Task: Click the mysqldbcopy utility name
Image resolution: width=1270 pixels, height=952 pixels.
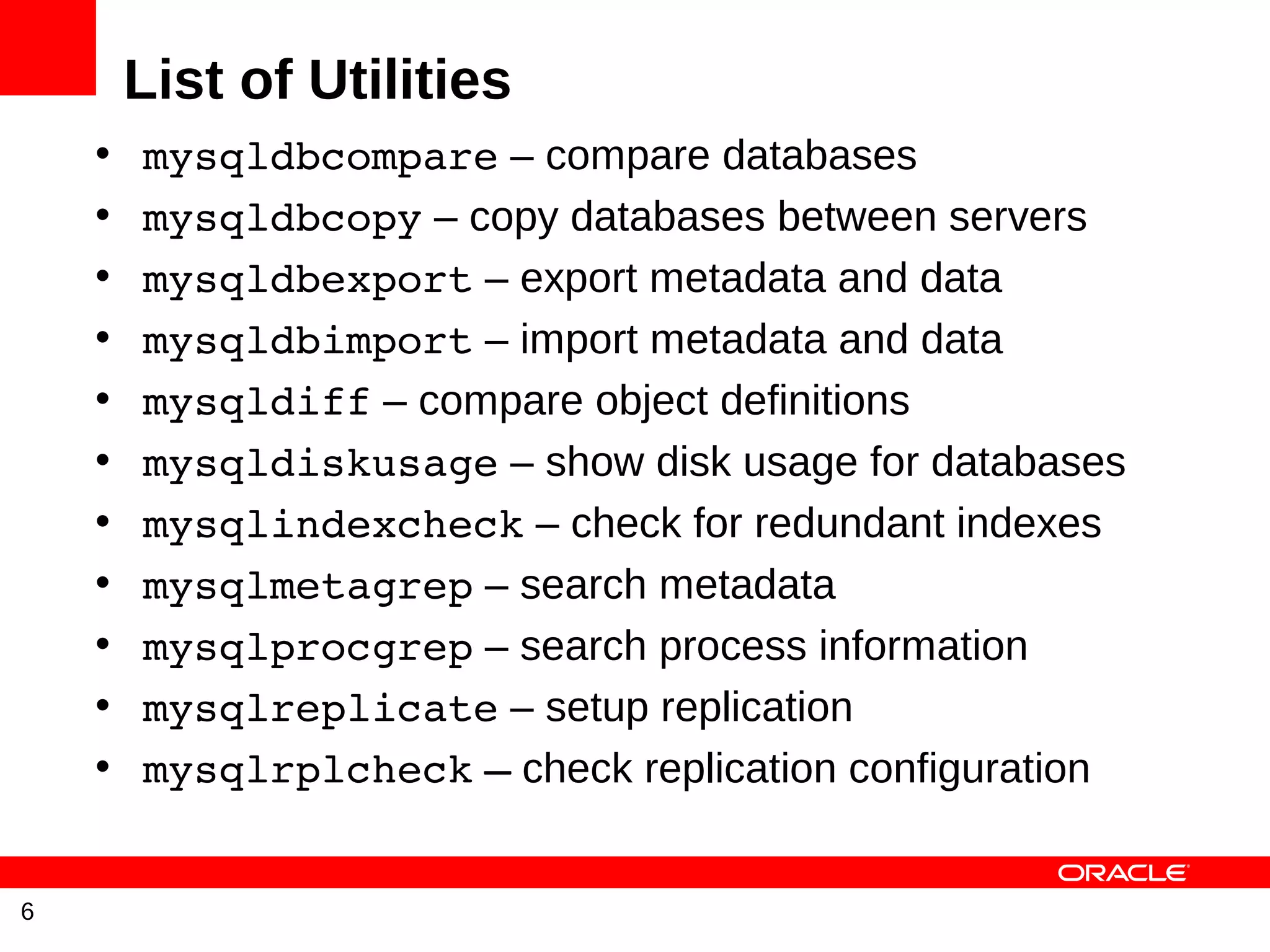Action: point(282,221)
